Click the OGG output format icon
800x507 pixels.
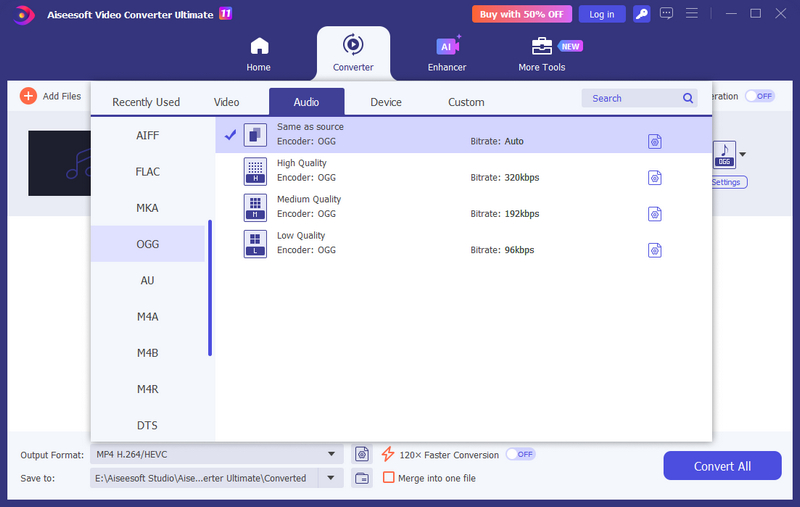point(724,154)
